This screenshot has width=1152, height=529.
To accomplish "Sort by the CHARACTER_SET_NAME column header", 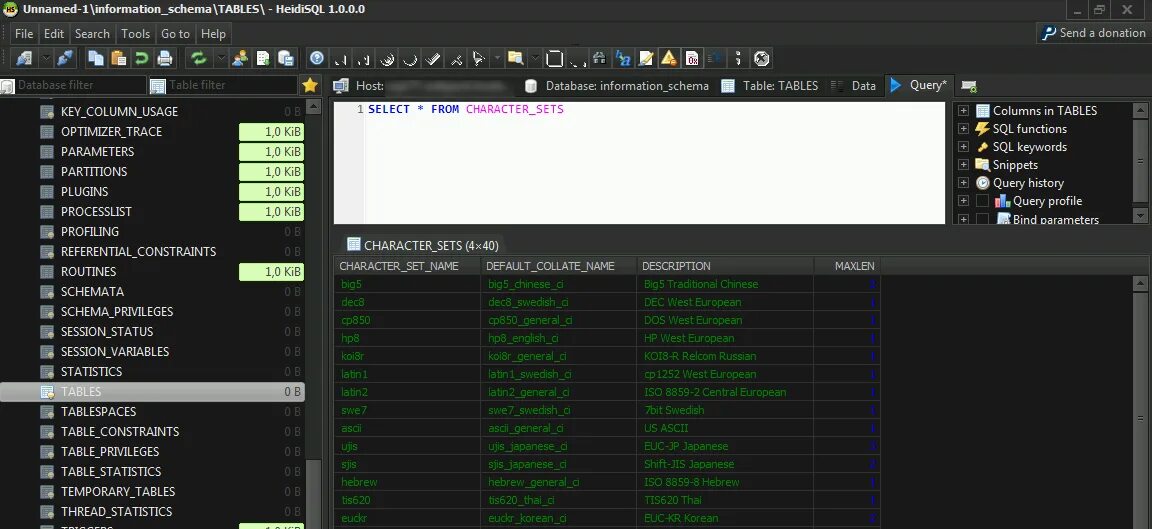I will pyautogui.click(x=407, y=266).
